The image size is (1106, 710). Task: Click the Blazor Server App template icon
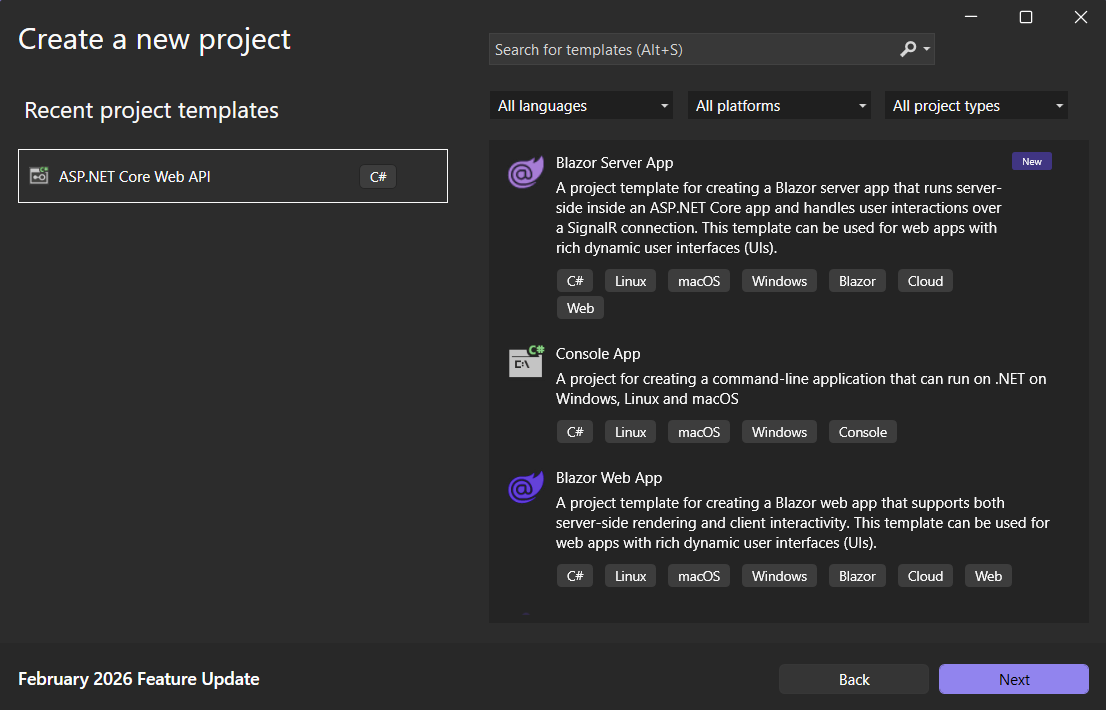coord(526,172)
